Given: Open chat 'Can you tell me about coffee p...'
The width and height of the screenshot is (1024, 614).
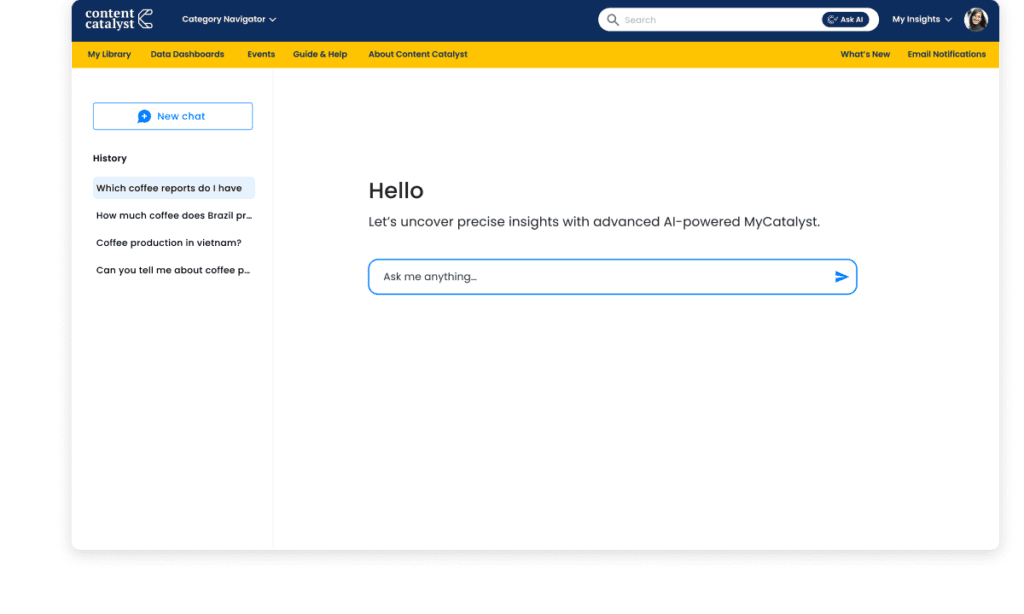Looking at the screenshot, I should [x=174, y=270].
